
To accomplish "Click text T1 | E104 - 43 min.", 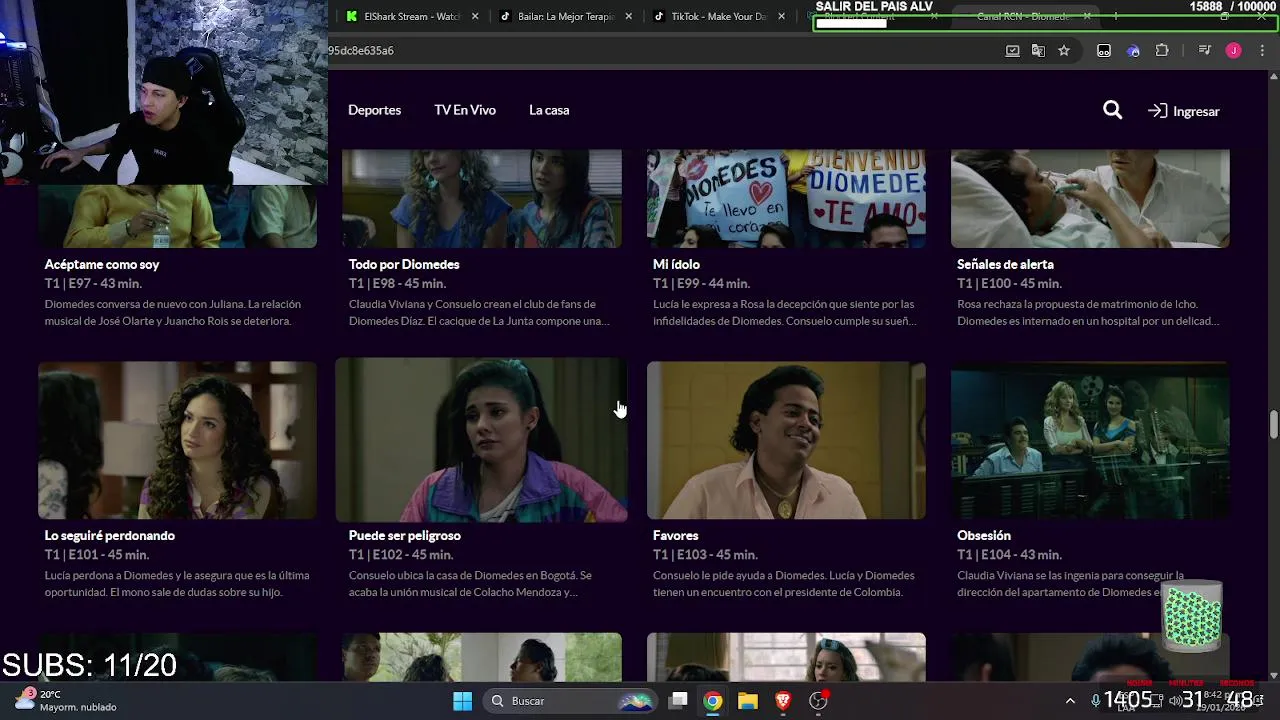I will 1009,554.
